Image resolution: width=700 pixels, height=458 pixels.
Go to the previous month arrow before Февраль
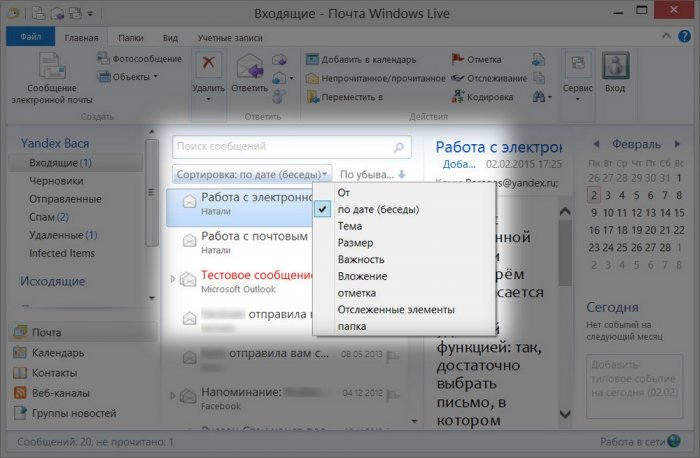click(x=596, y=144)
